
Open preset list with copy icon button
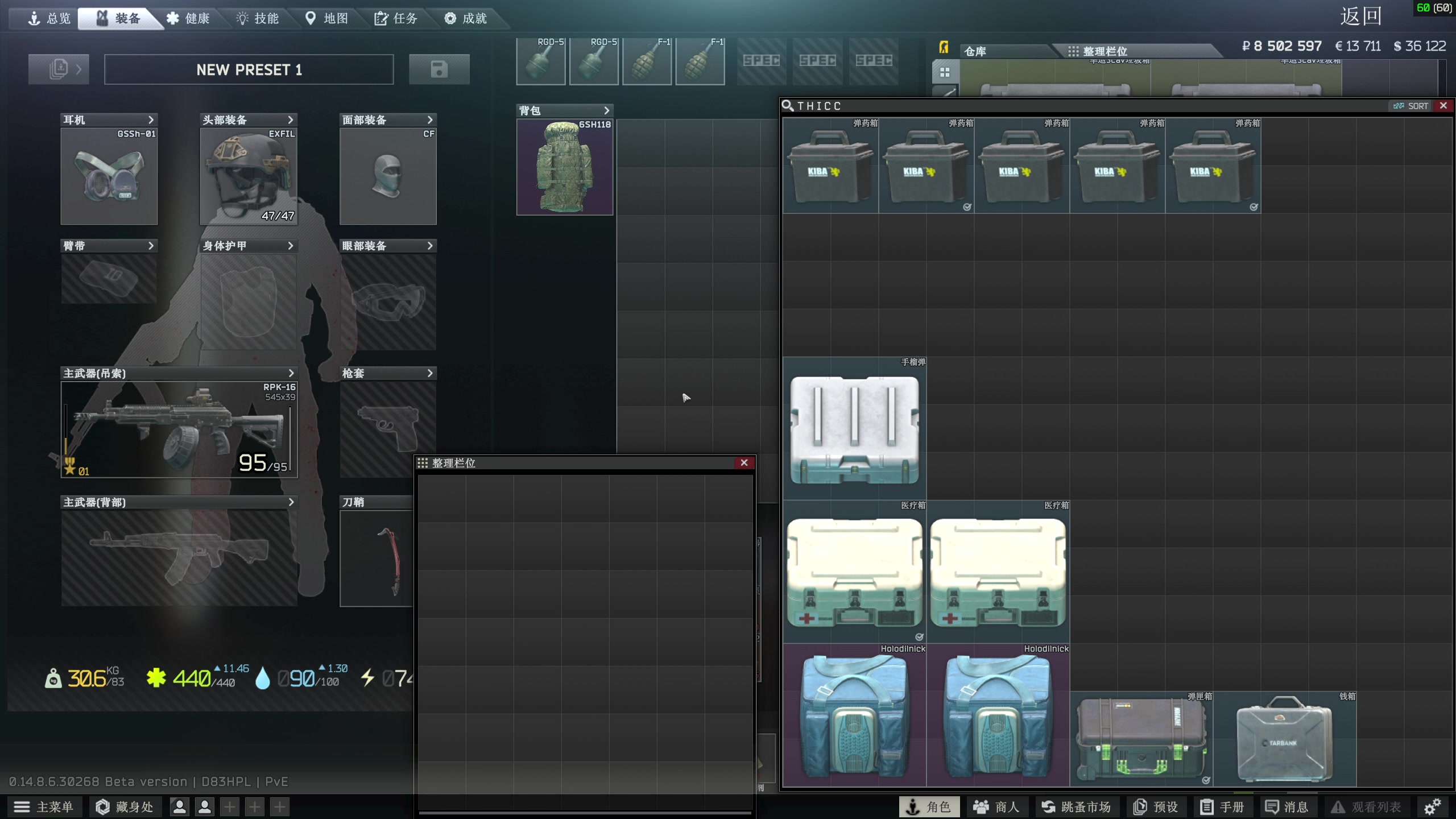tap(59, 69)
